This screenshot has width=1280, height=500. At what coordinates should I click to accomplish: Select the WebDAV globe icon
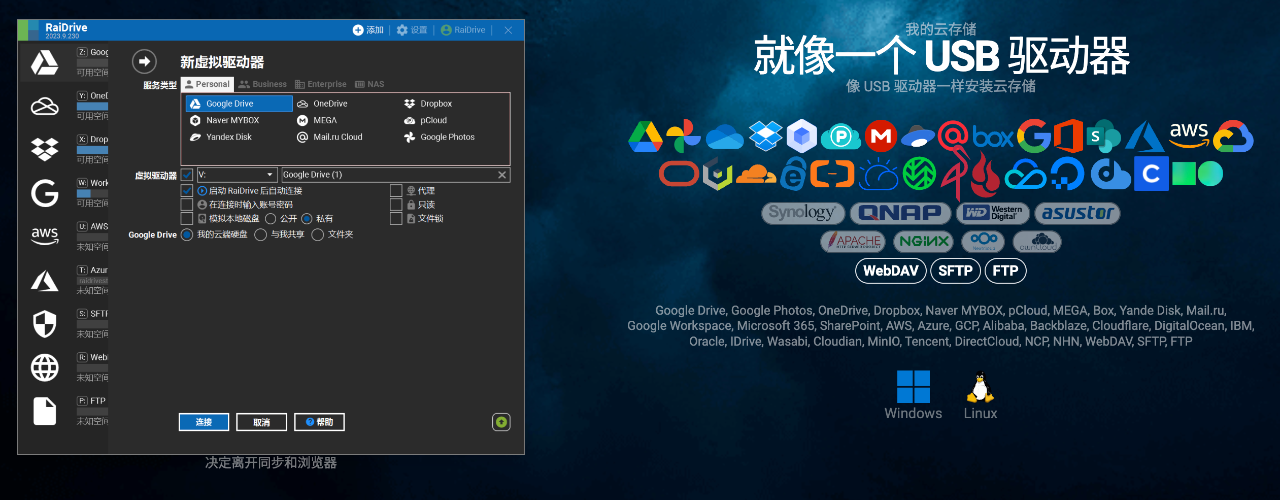[x=44, y=367]
